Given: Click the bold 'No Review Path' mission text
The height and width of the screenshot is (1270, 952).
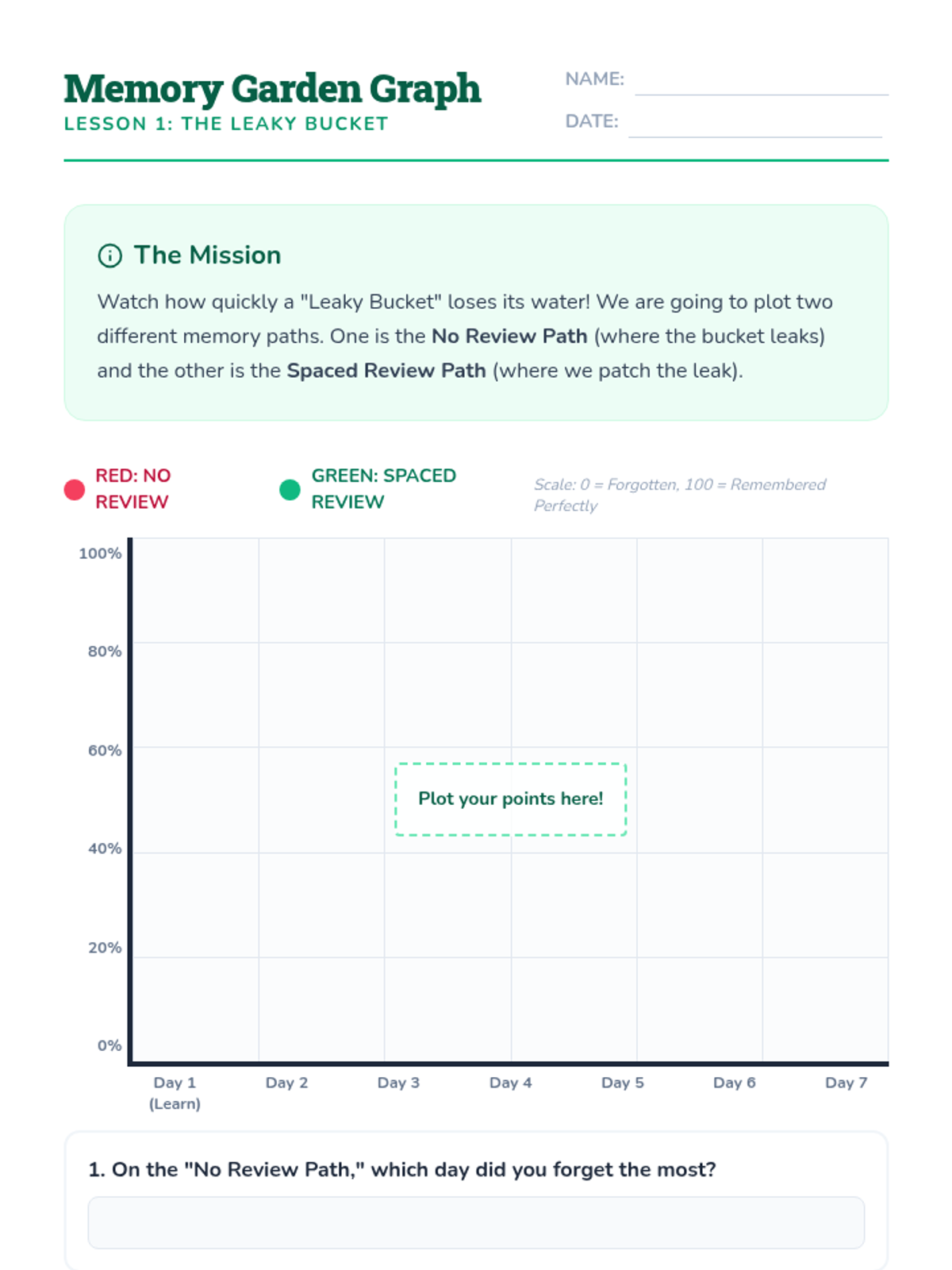Looking at the screenshot, I should [x=509, y=337].
